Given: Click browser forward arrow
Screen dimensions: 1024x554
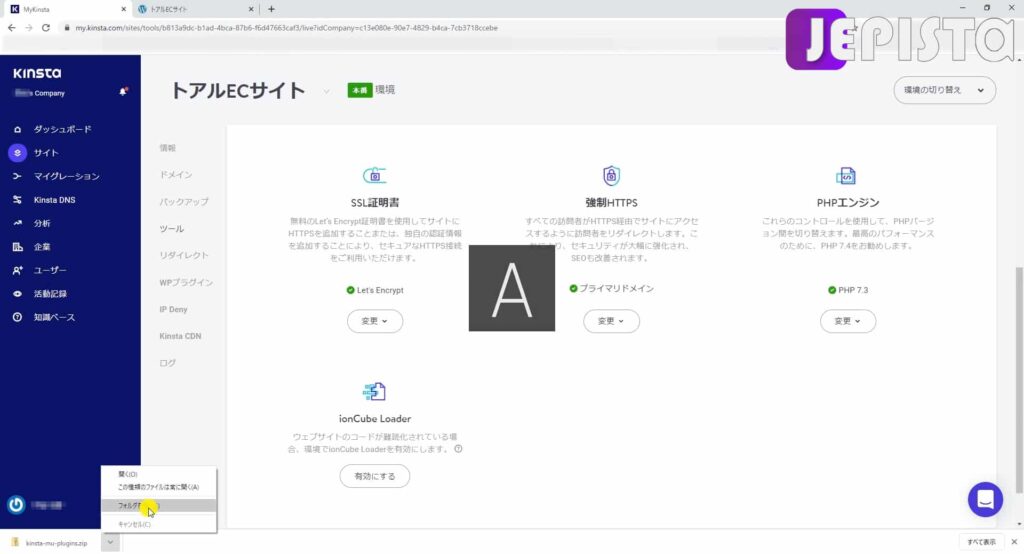Looking at the screenshot, I should [28, 28].
